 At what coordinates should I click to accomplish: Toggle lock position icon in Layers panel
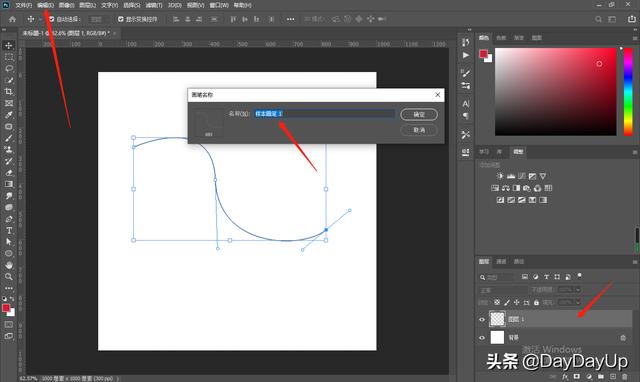(x=516, y=302)
